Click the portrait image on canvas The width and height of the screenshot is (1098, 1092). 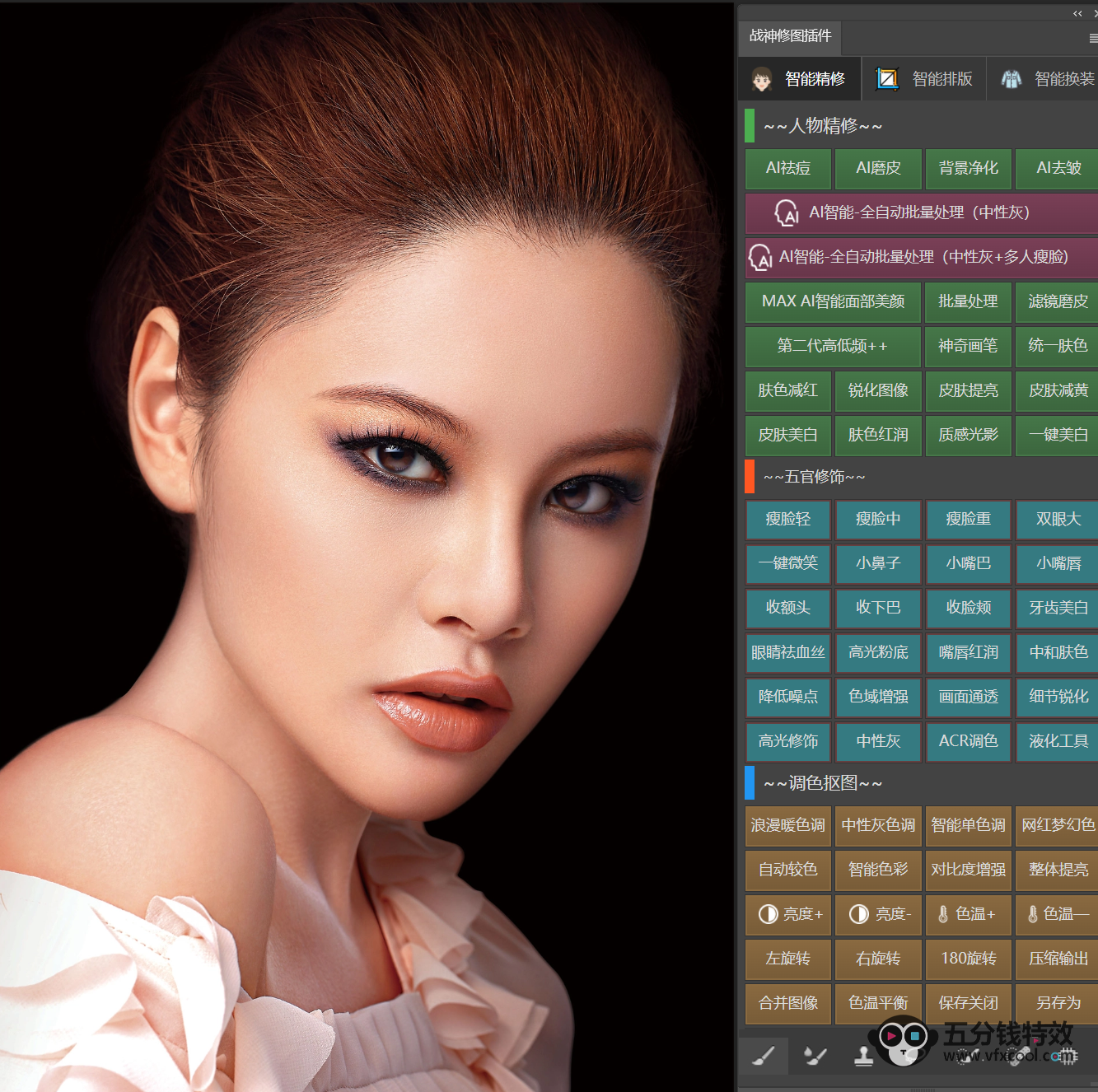click(367, 544)
